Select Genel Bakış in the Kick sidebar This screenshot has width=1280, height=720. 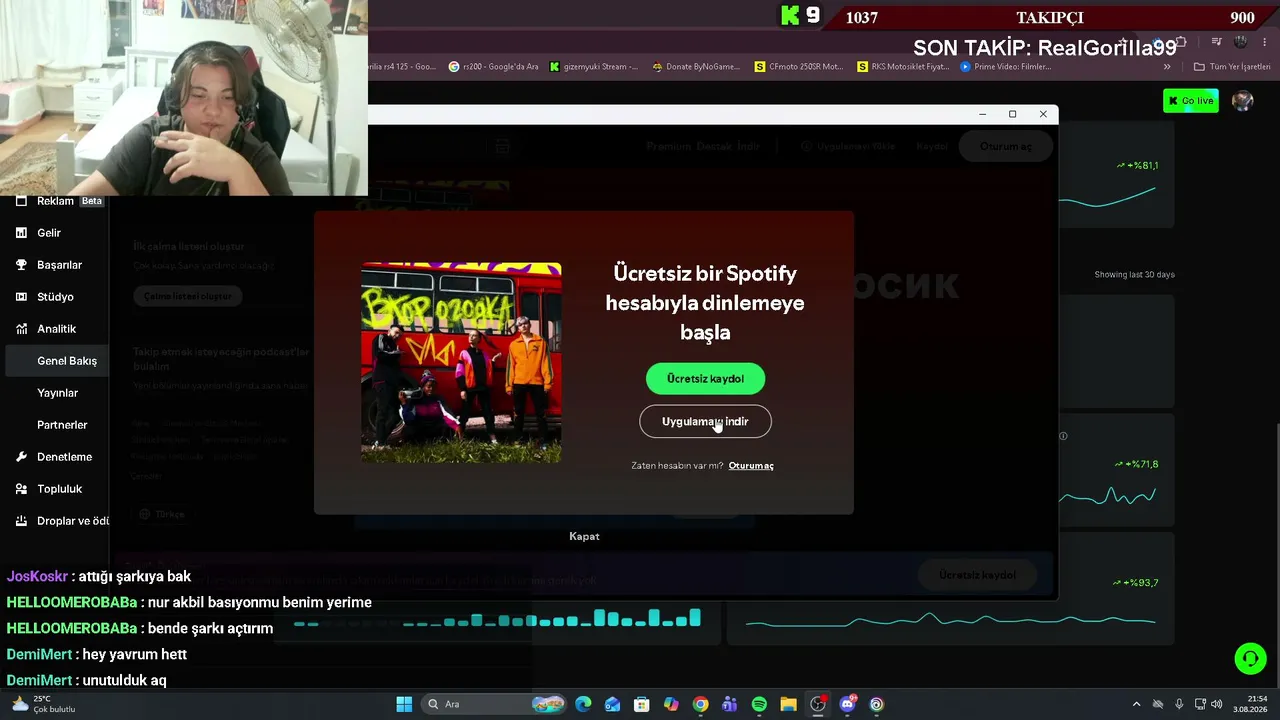[x=59, y=361]
